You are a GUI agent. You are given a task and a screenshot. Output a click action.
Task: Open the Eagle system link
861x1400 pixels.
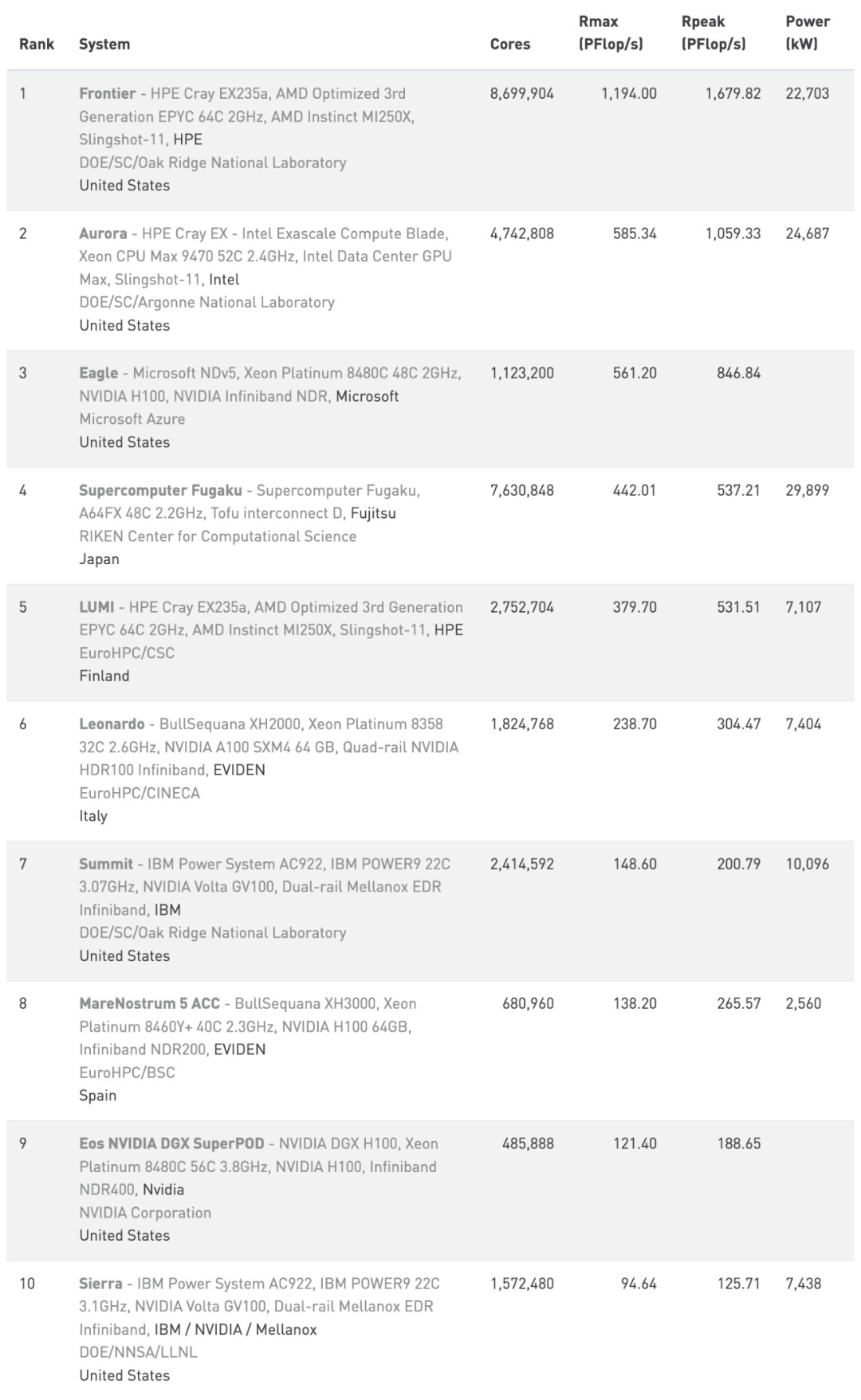[98, 373]
